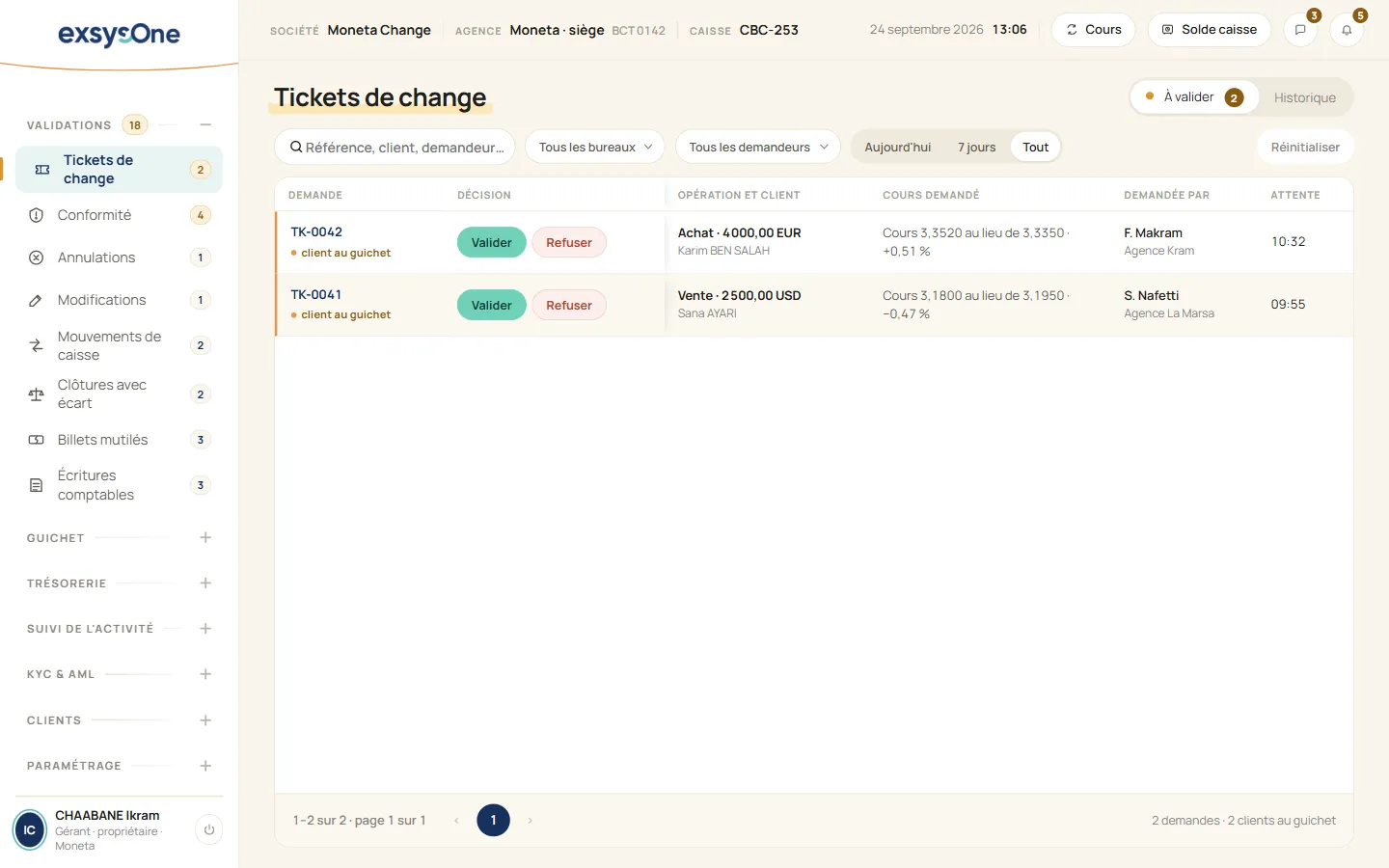Click the power logout icon
The image size is (1389, 868).
[x=209, y=829]
